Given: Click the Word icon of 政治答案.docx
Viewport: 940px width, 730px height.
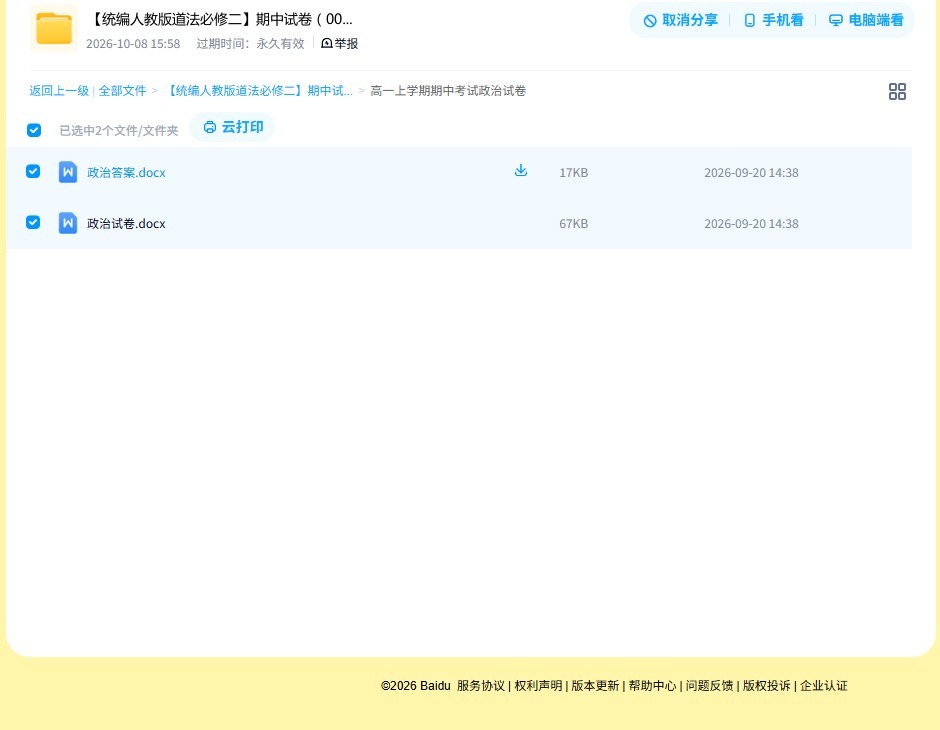Looking at the screenshot, I should pyautogui.click(x=68, y=172).
